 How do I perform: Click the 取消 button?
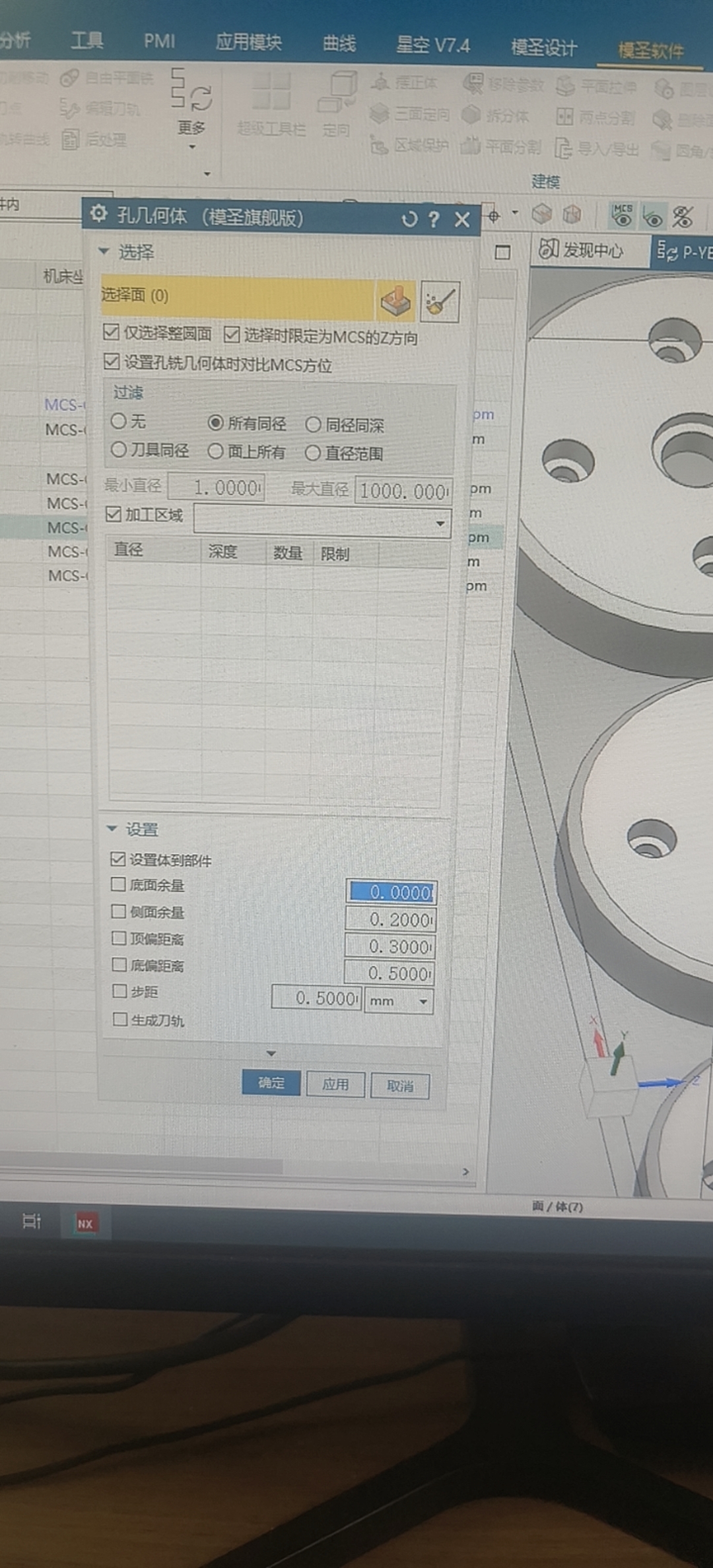(x=400, y=1086)
